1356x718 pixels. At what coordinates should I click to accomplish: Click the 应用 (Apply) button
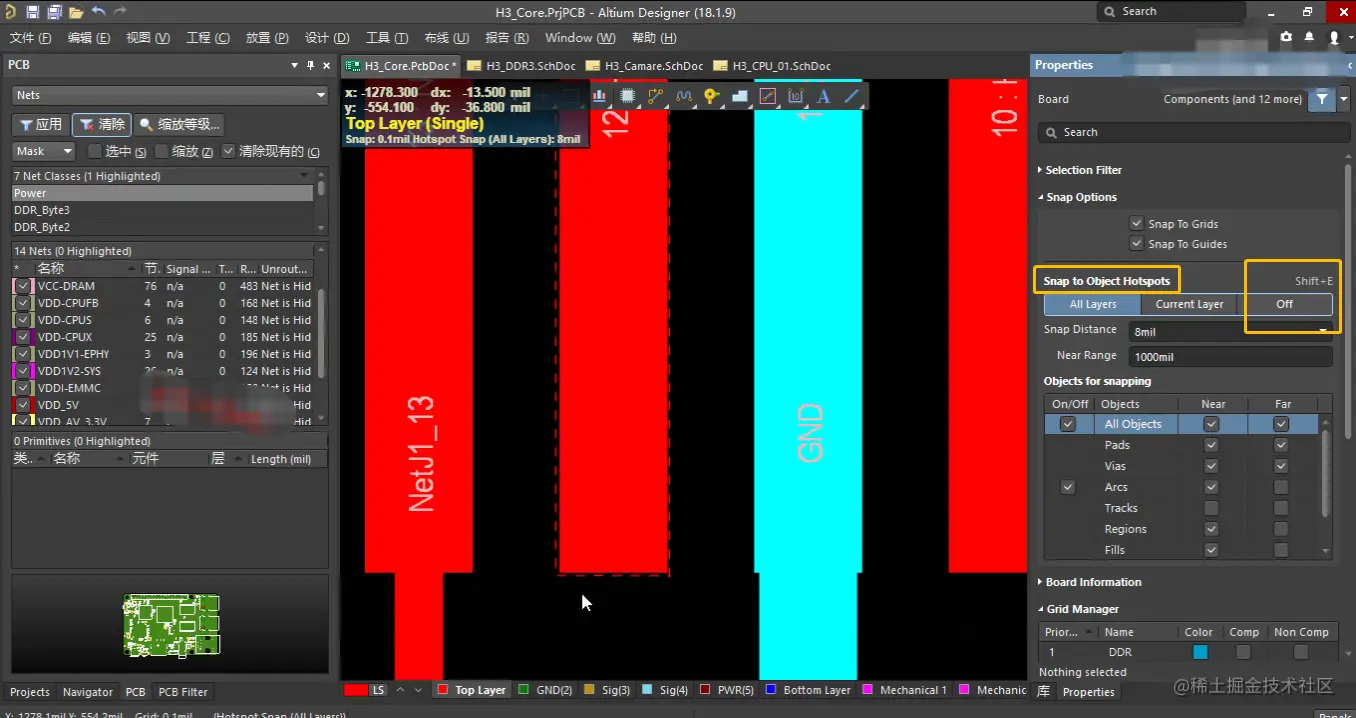click(41, 124)
